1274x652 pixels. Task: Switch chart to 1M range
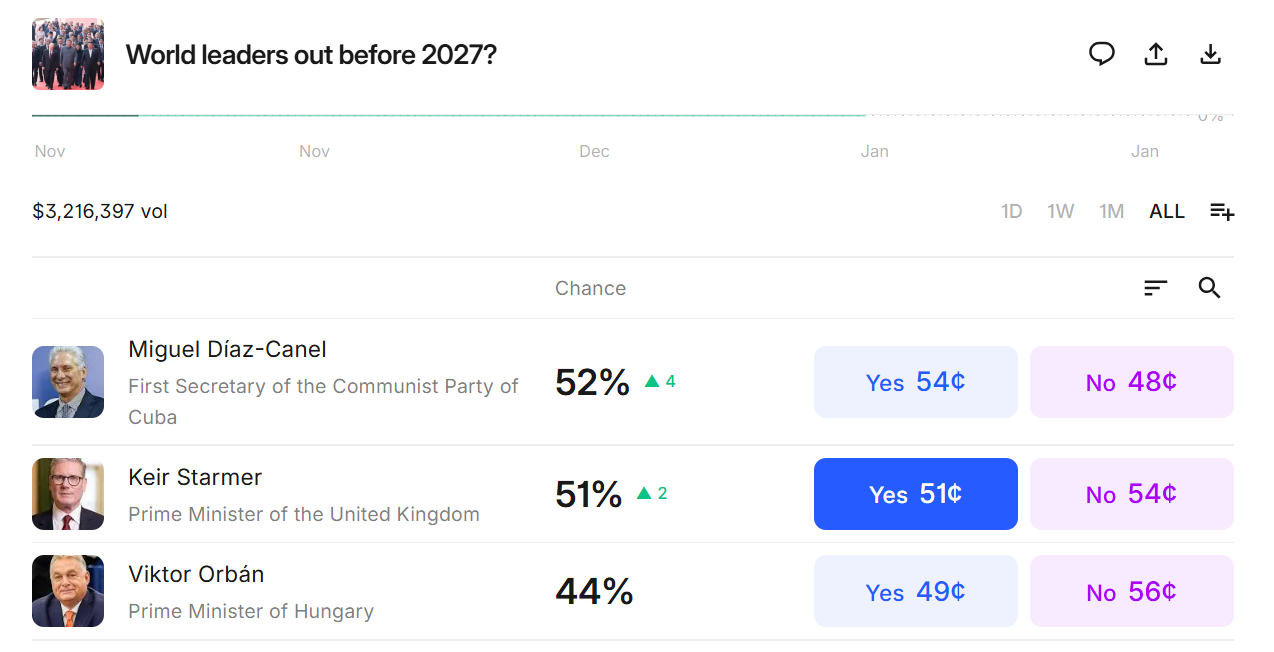coord(1111,211)
